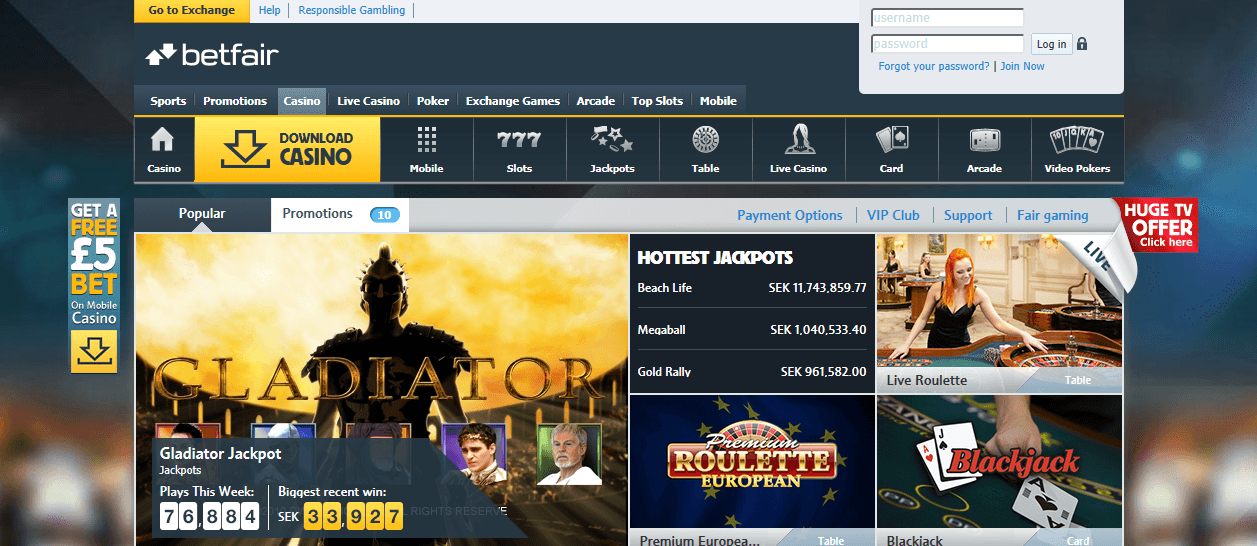Image resolution: width=1257 pixels, height=546 pixels.
Task: Select the Beach Life jackpot row
Action: [x=752, y=288]
